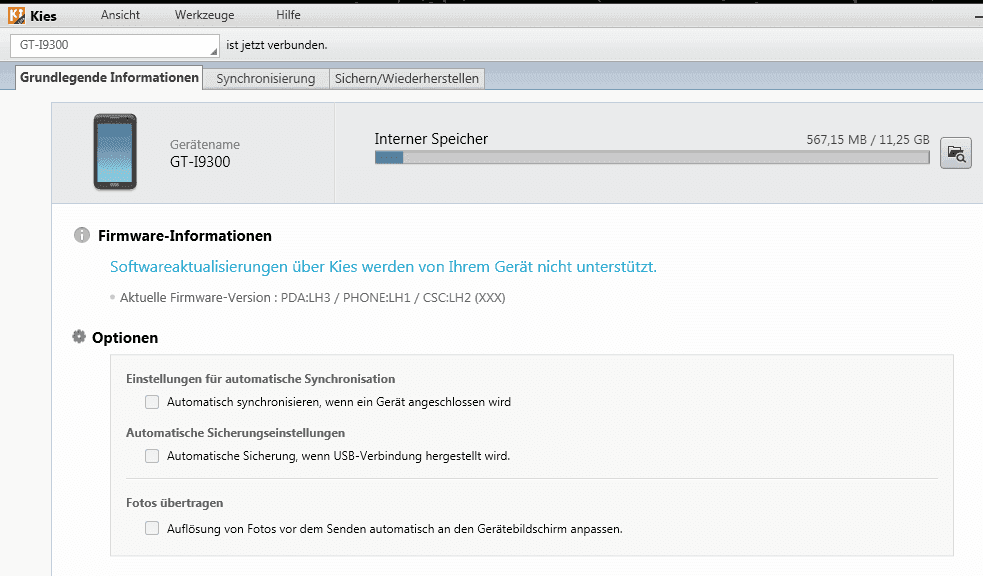
Task: Click the Interner Speicher usage bar
Action: click(x=652, y=158)
